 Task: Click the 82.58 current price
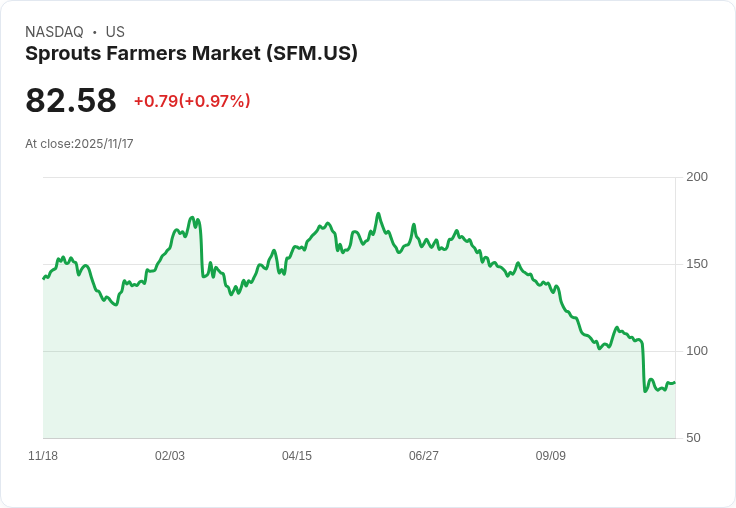[x=71, y=101]
